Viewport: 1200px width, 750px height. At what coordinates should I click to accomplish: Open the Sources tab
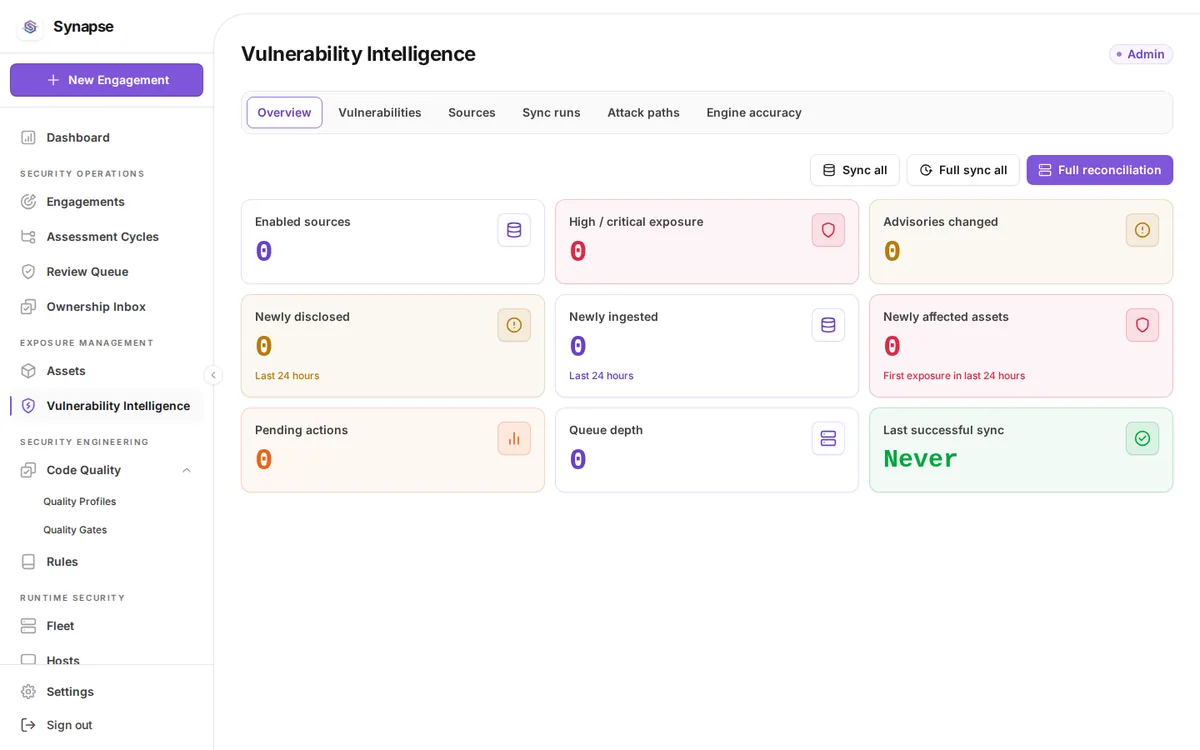pos(472,112)
